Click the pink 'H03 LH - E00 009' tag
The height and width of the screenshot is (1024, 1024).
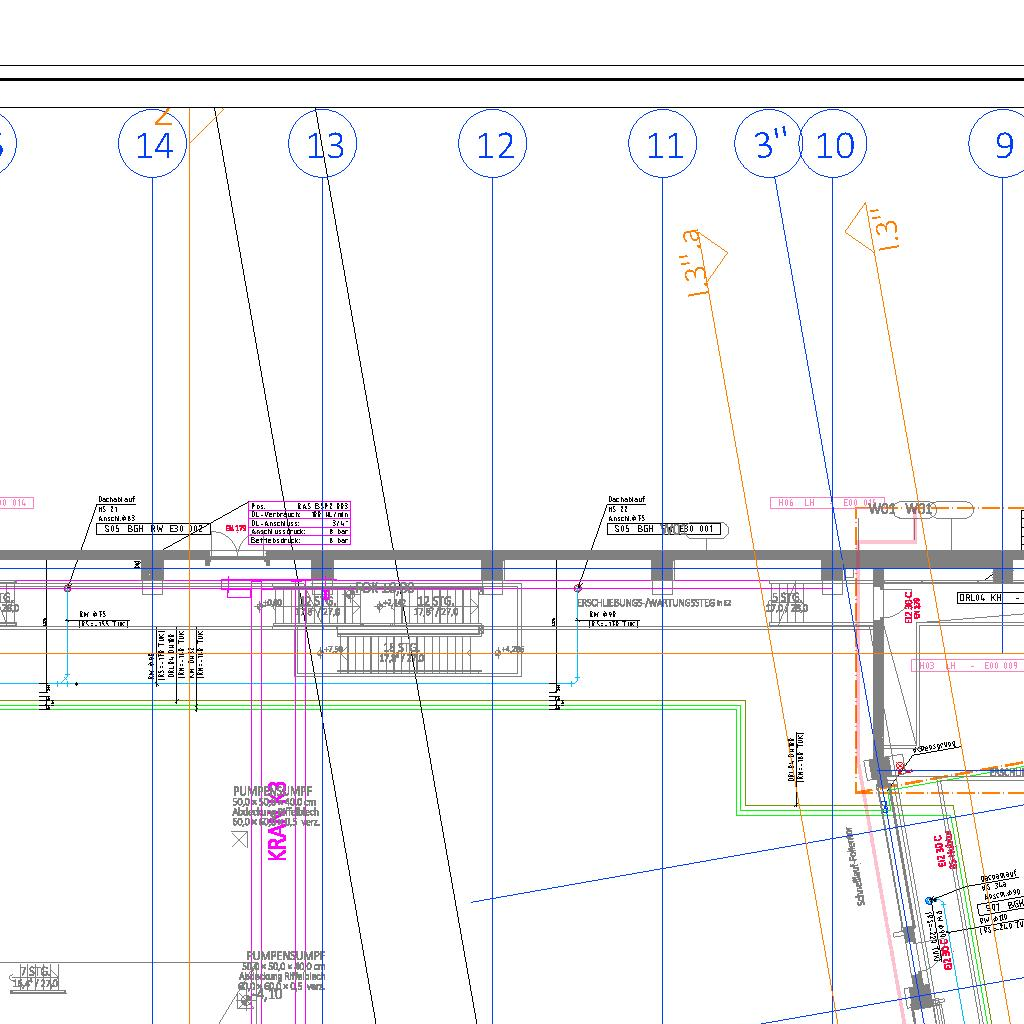pyautogui.click(x=967, y=665)
